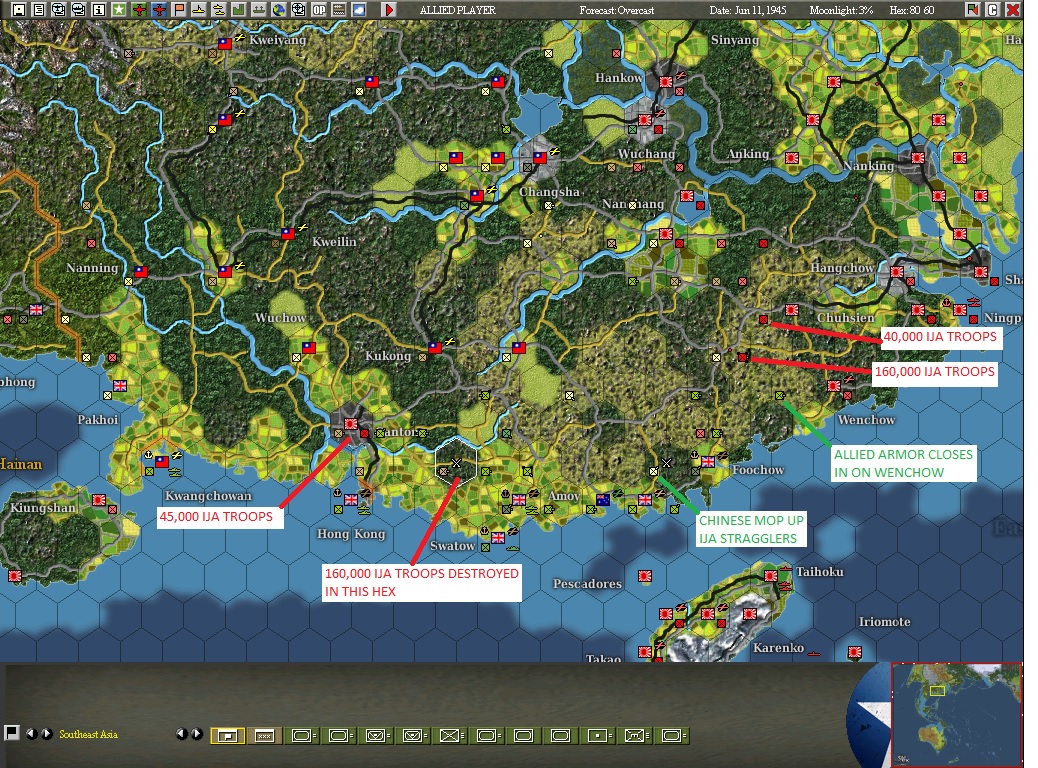1038x768 pixels.
Task: Select the Japanese flag at Pescadores
Action: [x=644, y=576]
